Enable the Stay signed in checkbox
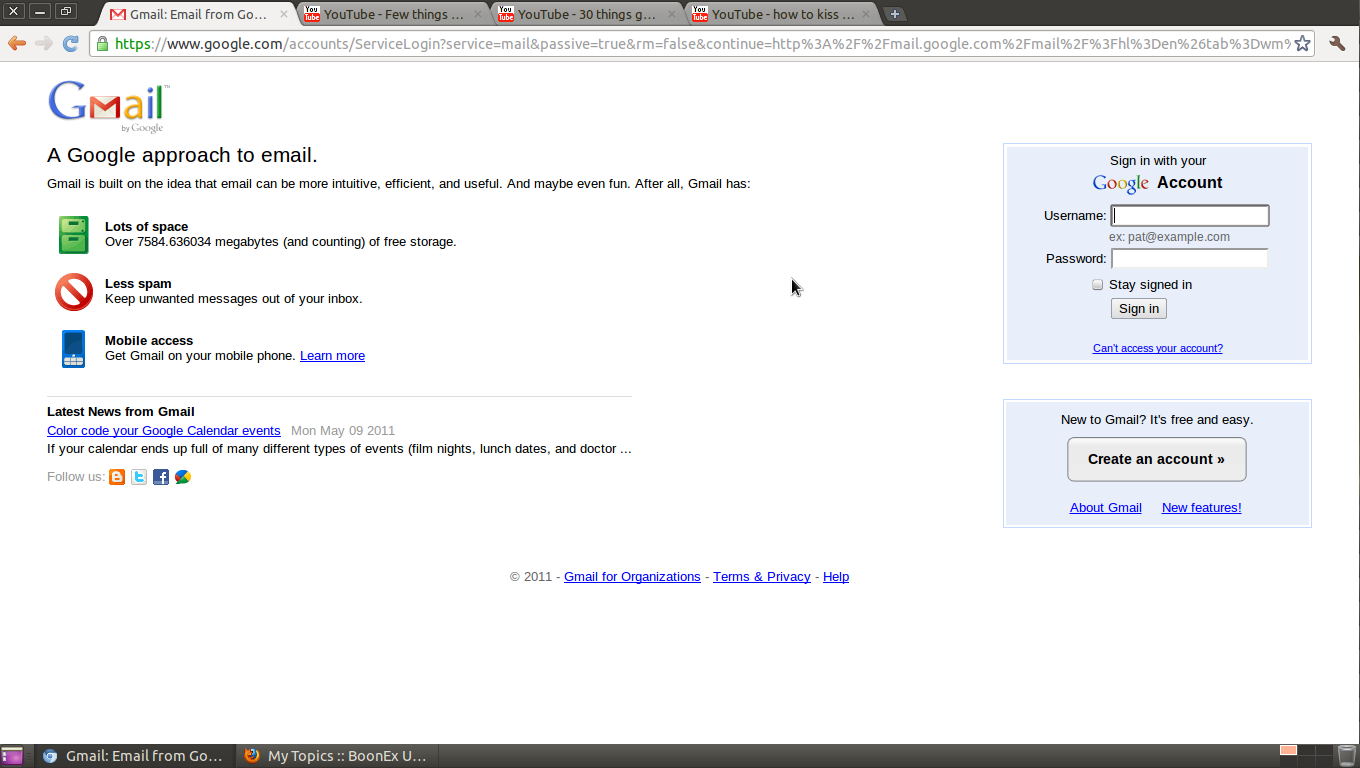1360x768 pixels. coord(1097,285)
